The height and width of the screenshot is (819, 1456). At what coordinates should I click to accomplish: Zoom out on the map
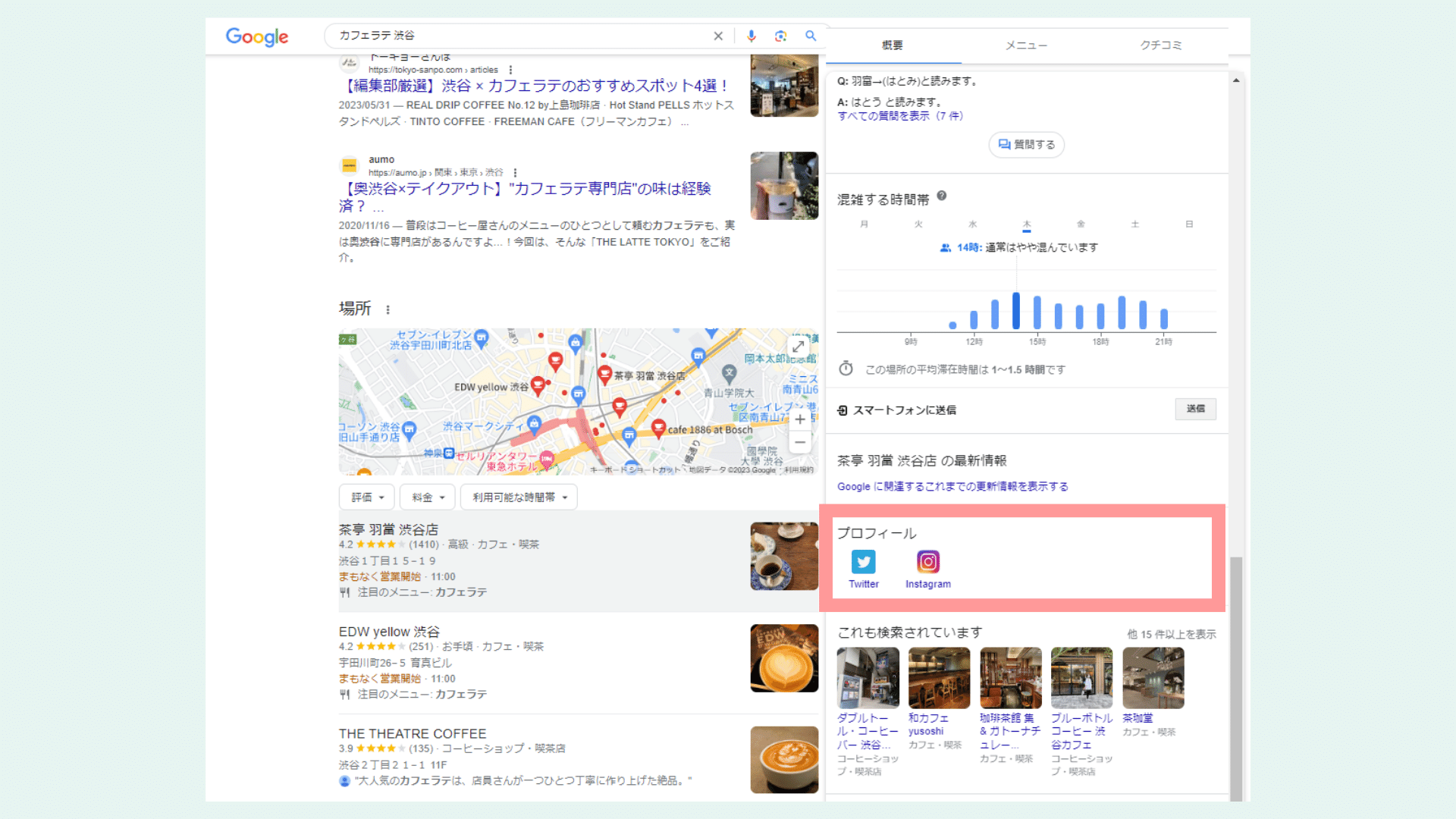coord(799,442)
